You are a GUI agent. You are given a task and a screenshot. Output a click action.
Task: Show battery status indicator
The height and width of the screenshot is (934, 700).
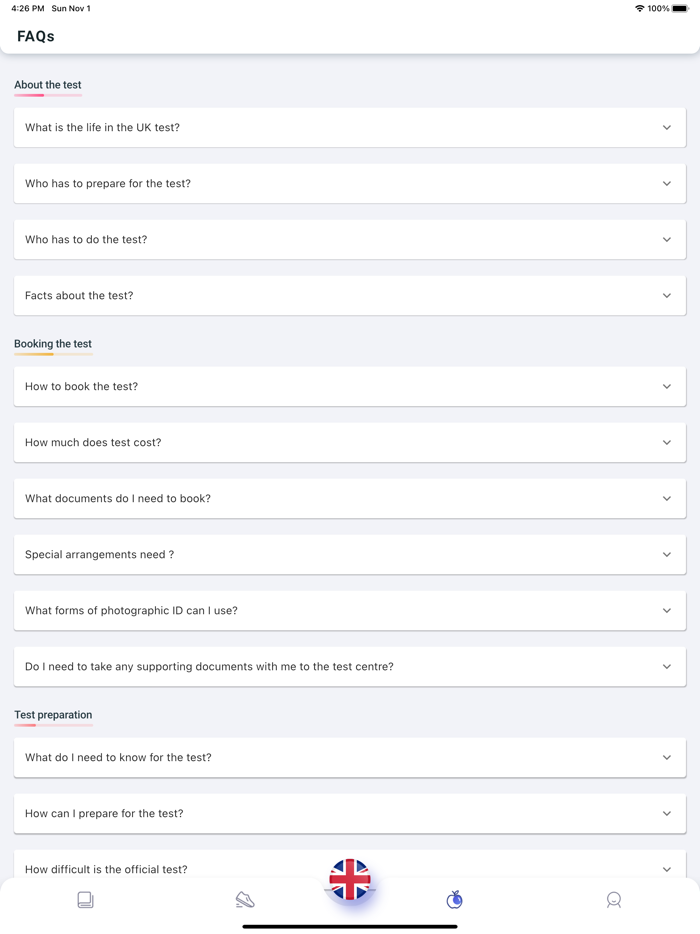[683, 8]
